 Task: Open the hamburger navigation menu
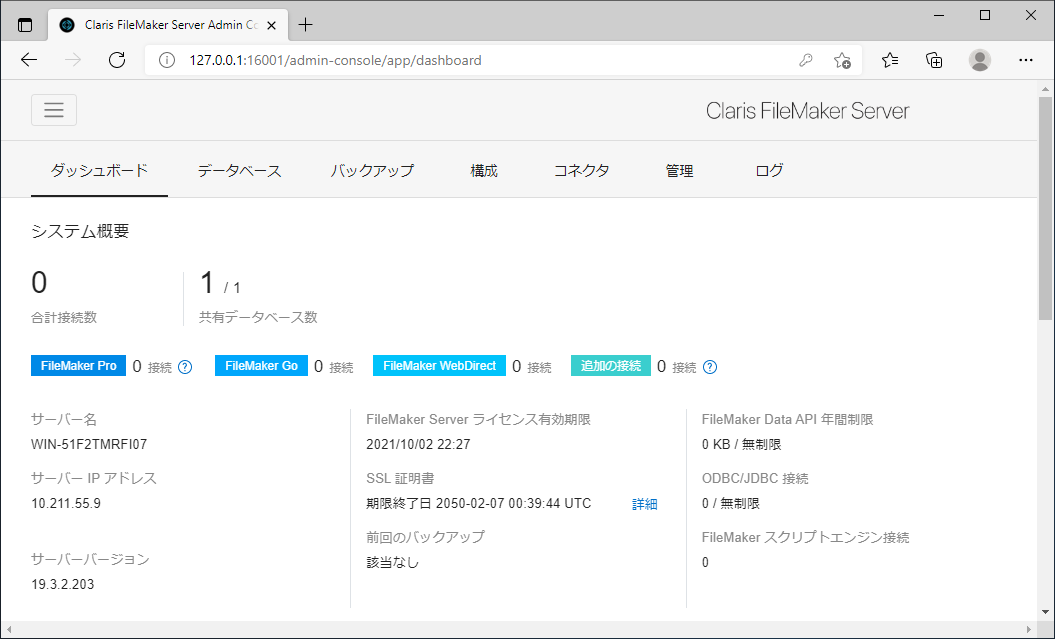(x=53, y=109)
